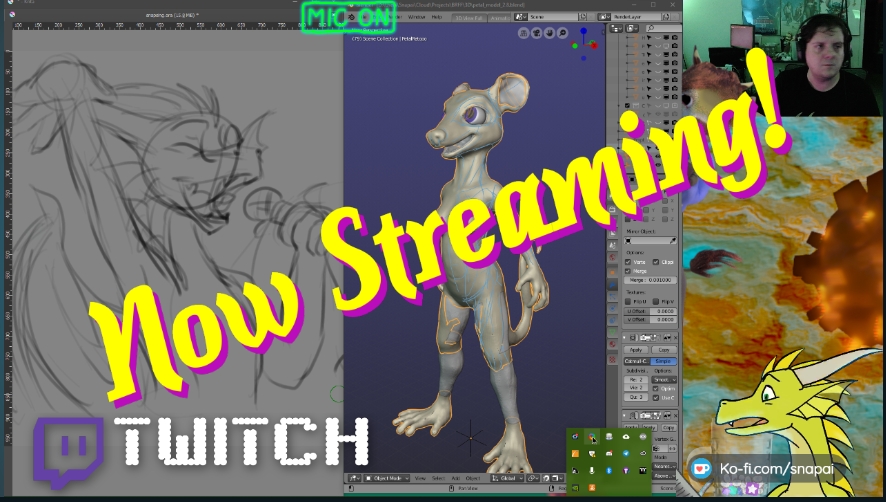Open the View menu in viewport header

(420, 478)
